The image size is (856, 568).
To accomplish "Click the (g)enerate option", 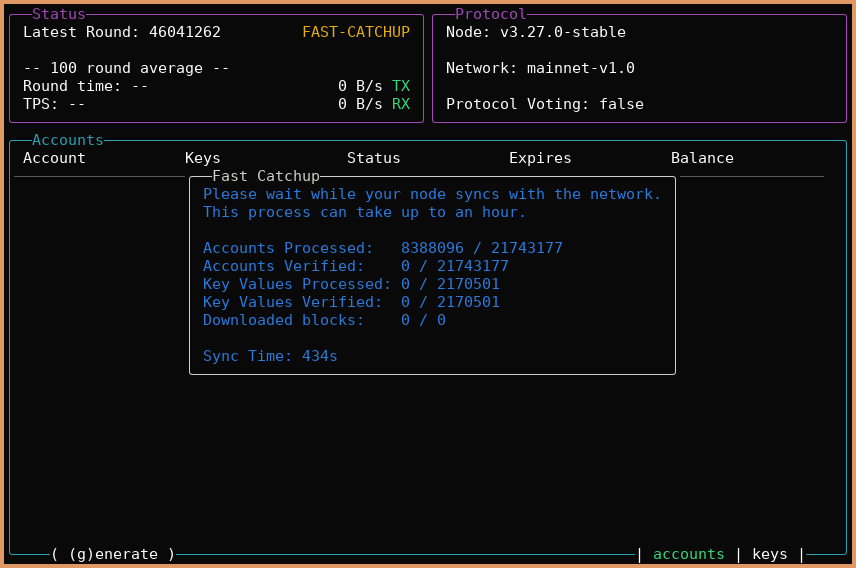I will pos(114,554).
